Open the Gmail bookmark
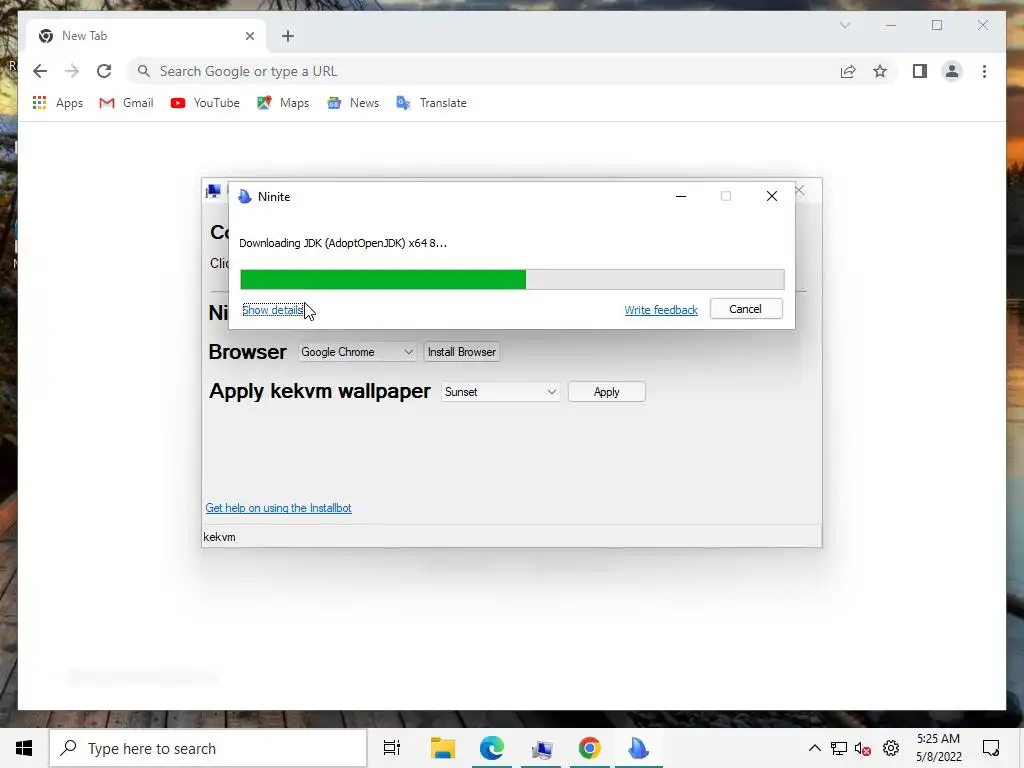The image size is (1024, 768). (x=126, y=103)
